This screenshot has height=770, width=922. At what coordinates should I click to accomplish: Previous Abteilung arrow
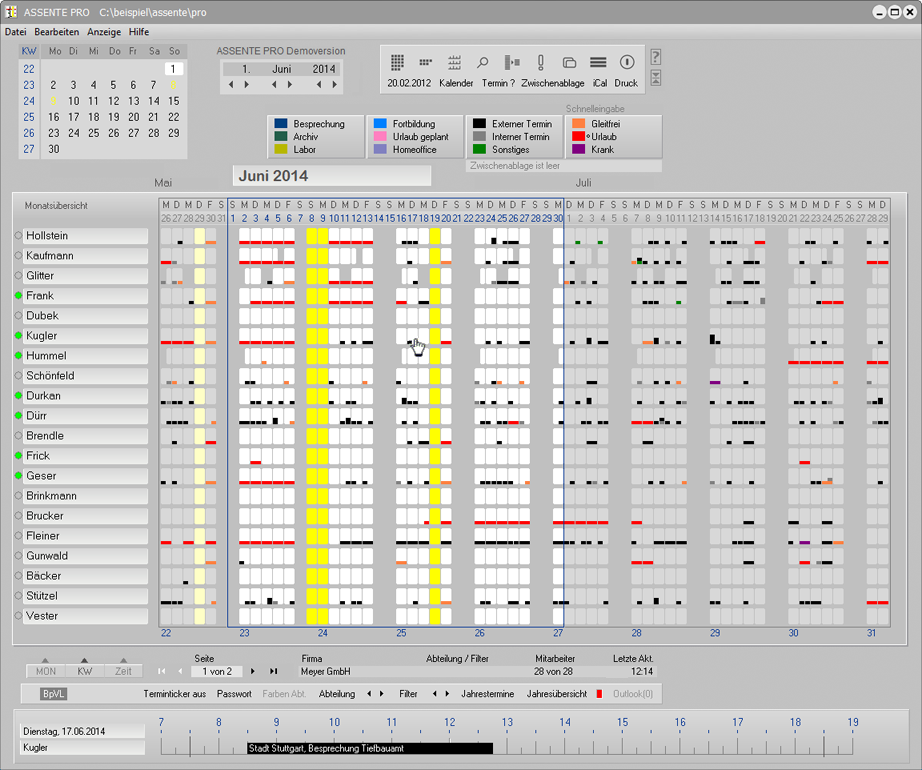369,694
